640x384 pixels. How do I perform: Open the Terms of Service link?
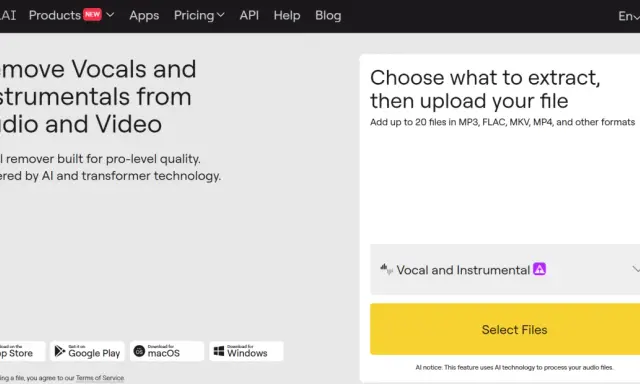tap(100, 378)
